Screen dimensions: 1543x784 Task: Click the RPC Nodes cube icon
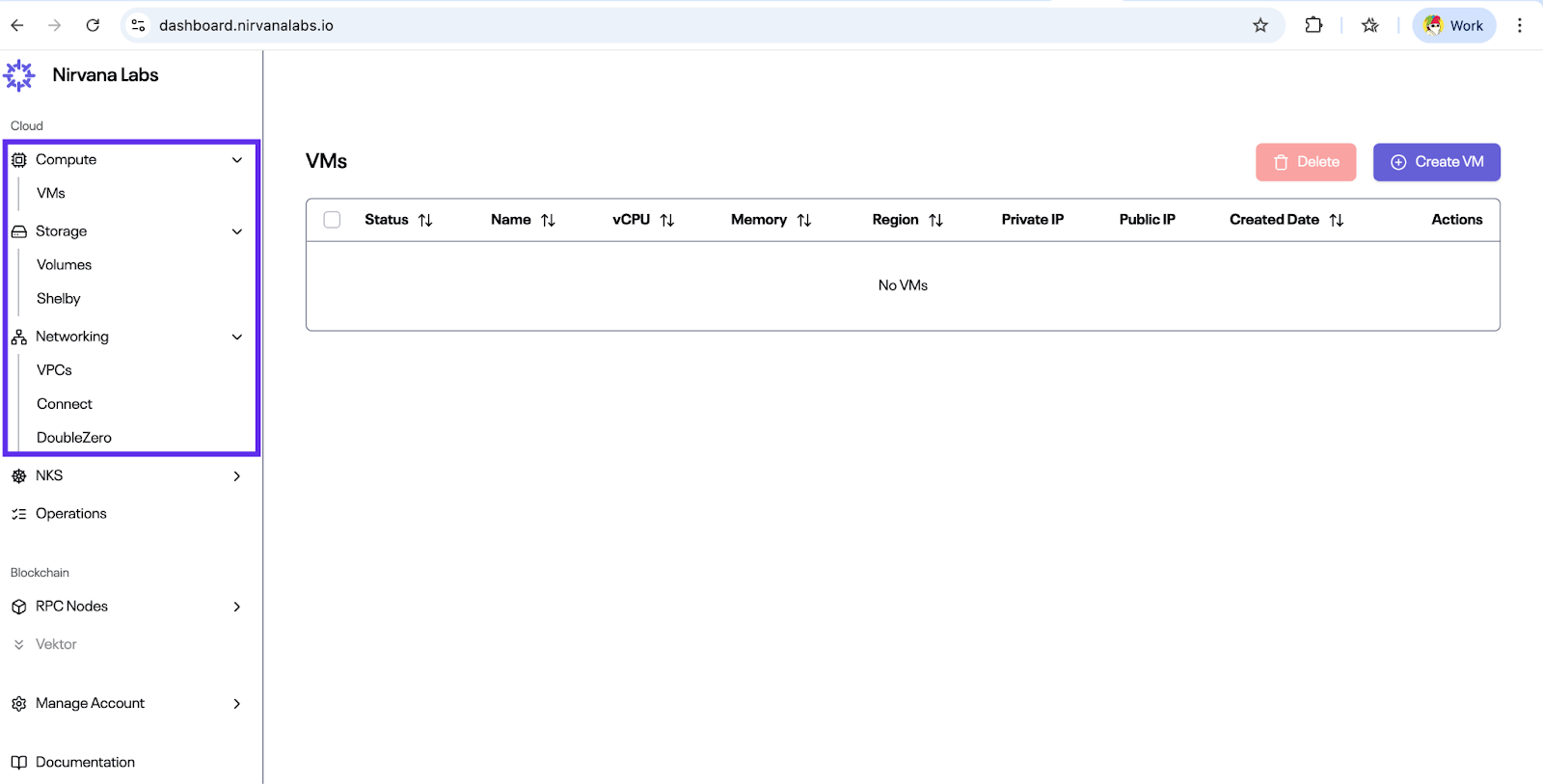(19, 607)
